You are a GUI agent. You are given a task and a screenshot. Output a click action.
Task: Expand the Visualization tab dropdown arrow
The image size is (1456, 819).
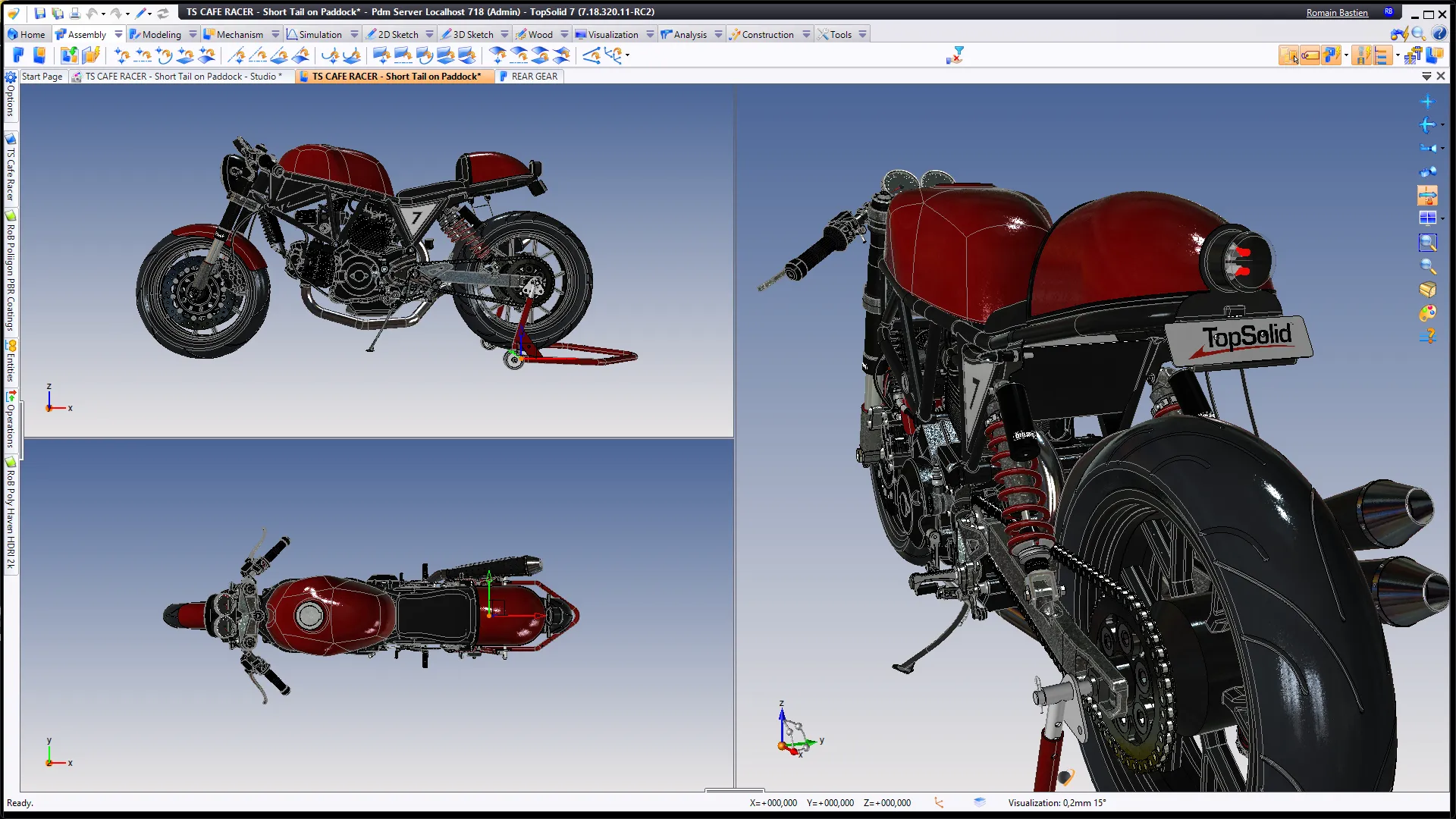(650, 34)
